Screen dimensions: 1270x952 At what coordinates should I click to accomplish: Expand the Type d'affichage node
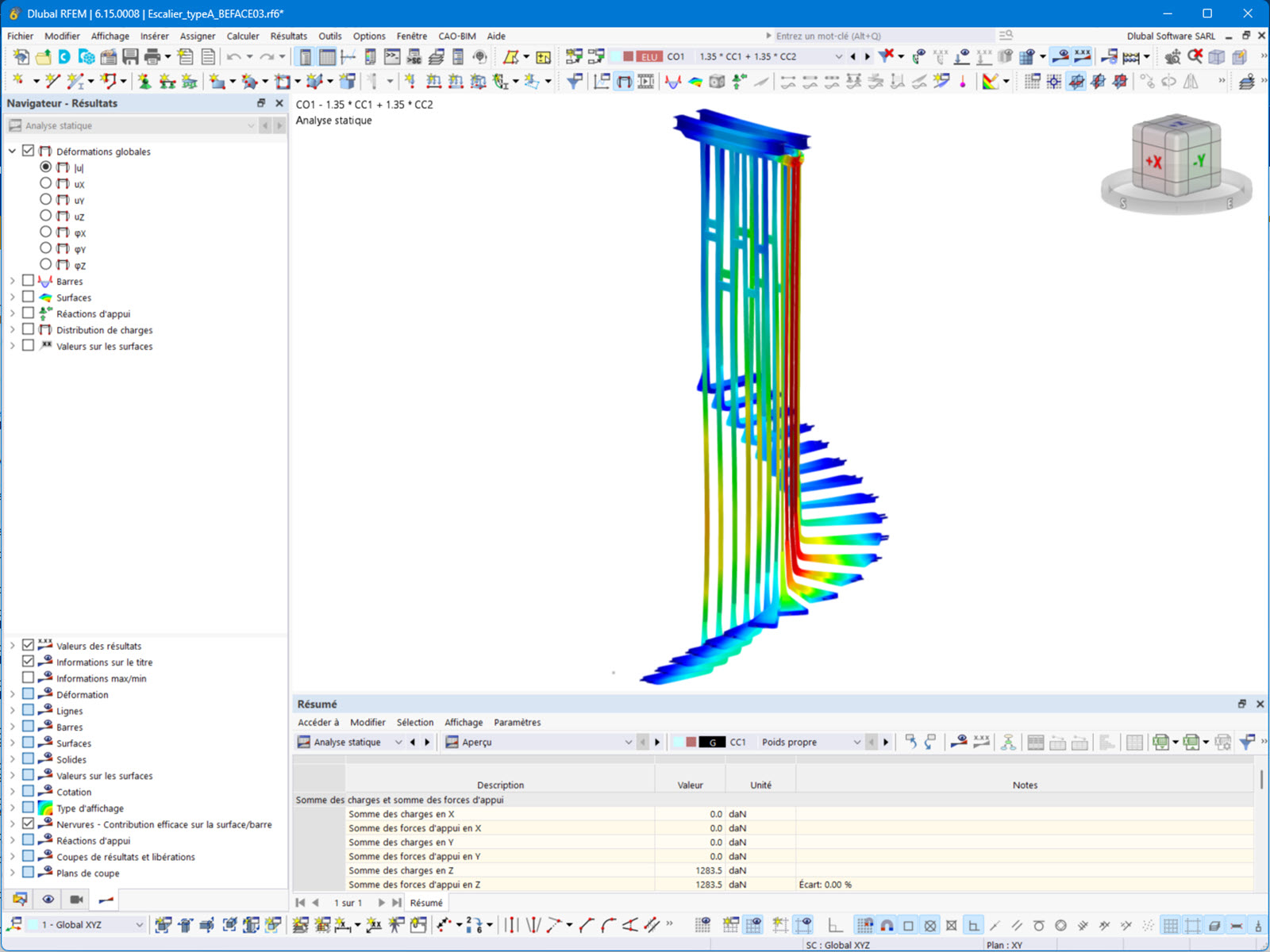point(13,808)
